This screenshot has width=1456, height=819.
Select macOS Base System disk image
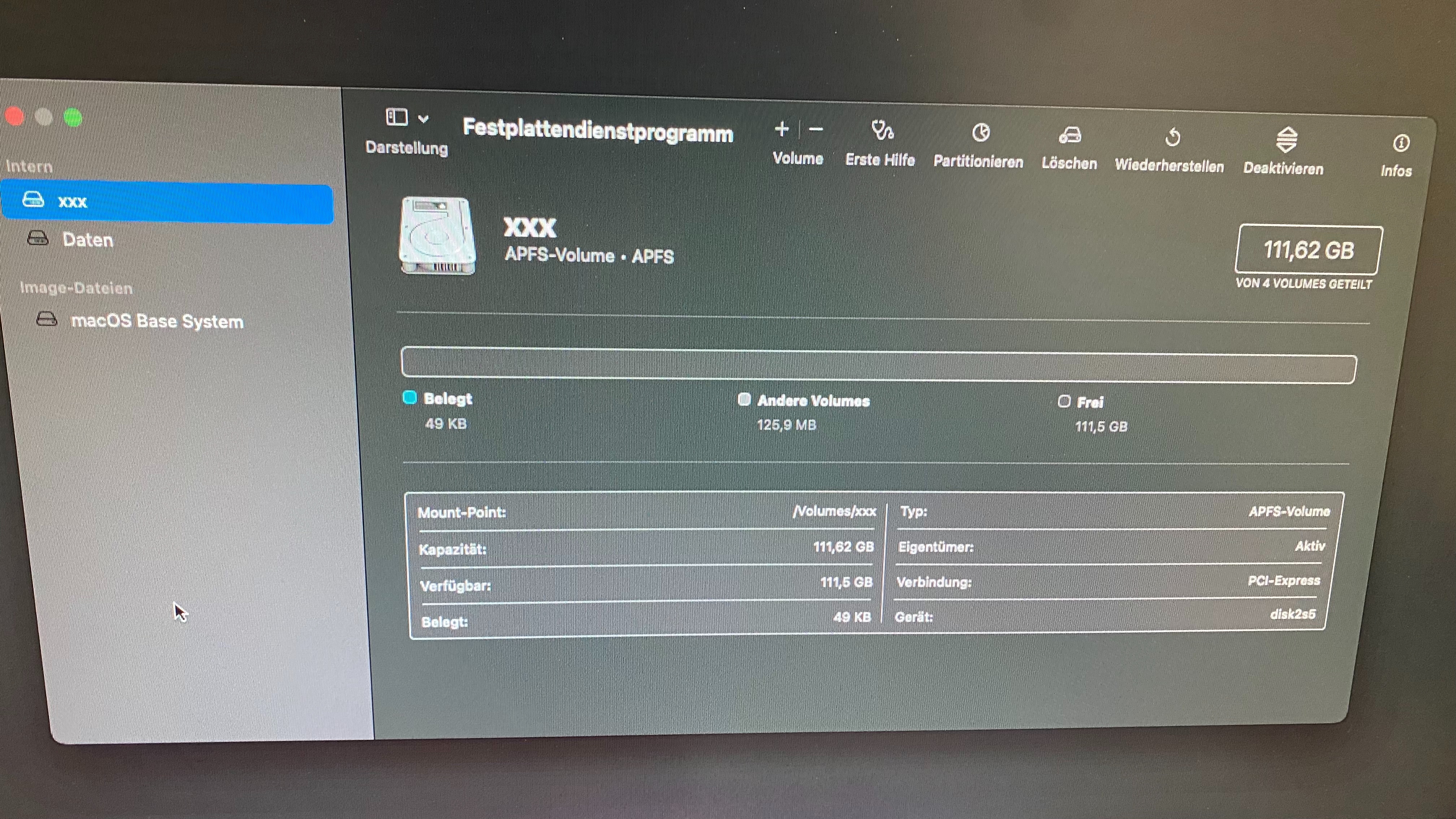coord(157,321)
